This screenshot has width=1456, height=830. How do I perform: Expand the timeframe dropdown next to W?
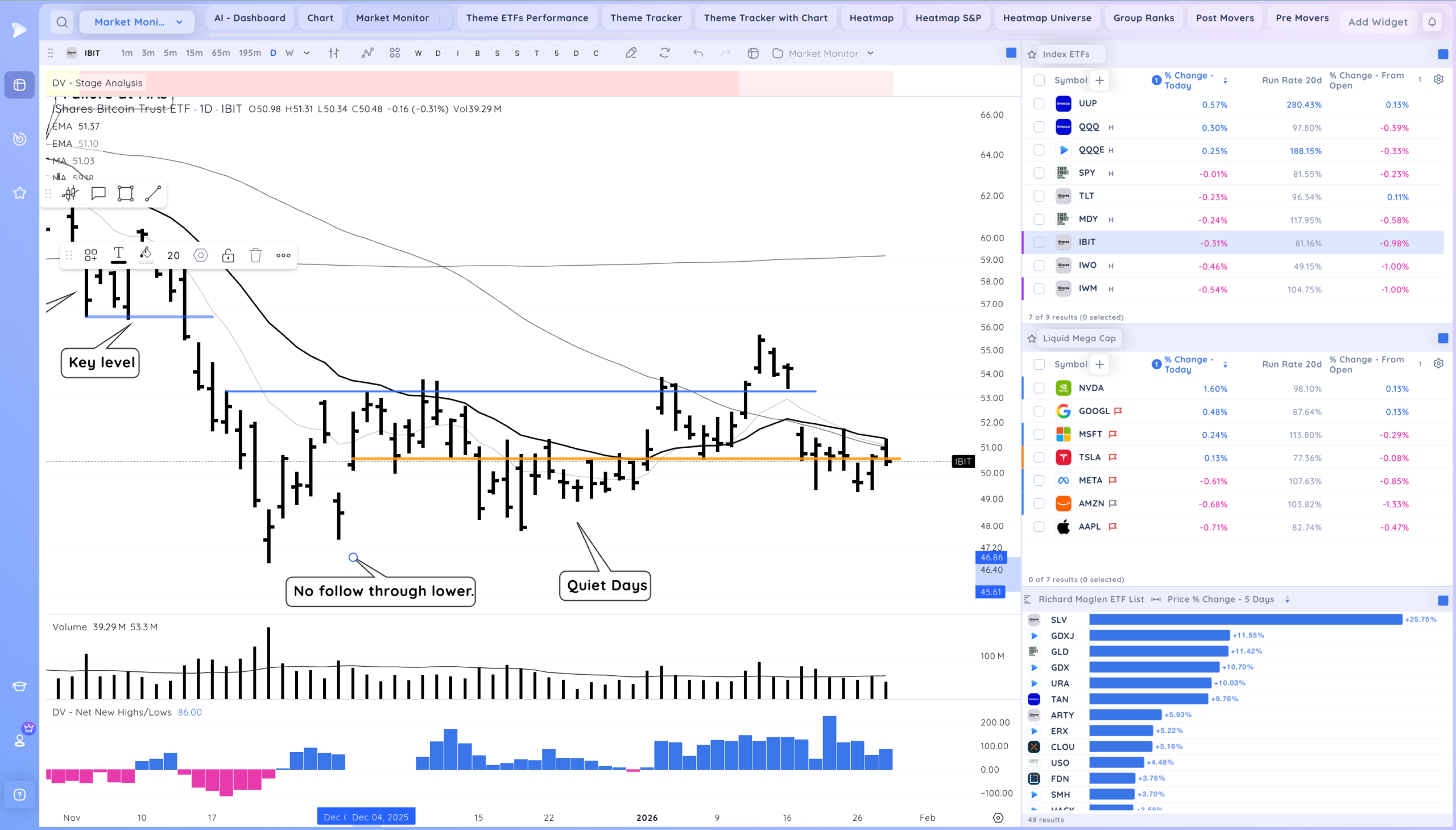pos(306,53)
